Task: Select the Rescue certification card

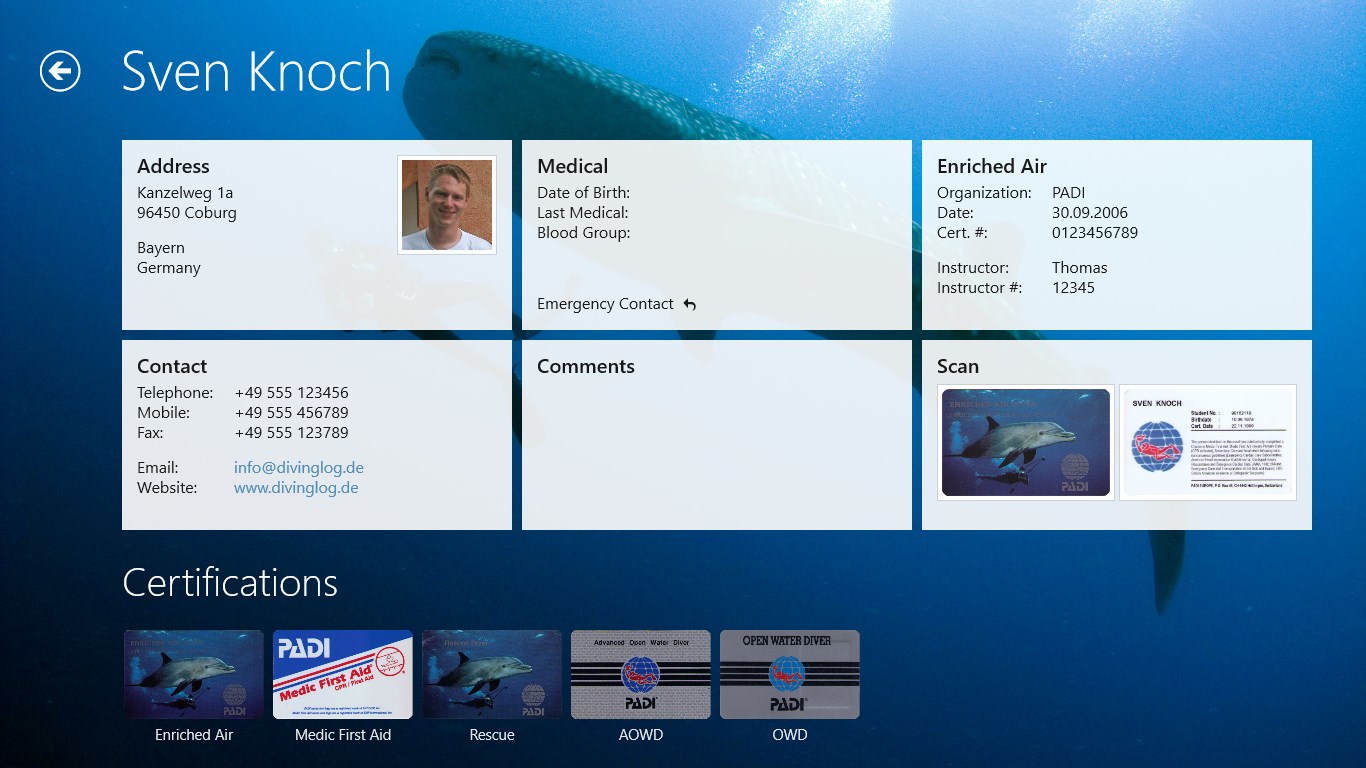Action: [491, 673]
